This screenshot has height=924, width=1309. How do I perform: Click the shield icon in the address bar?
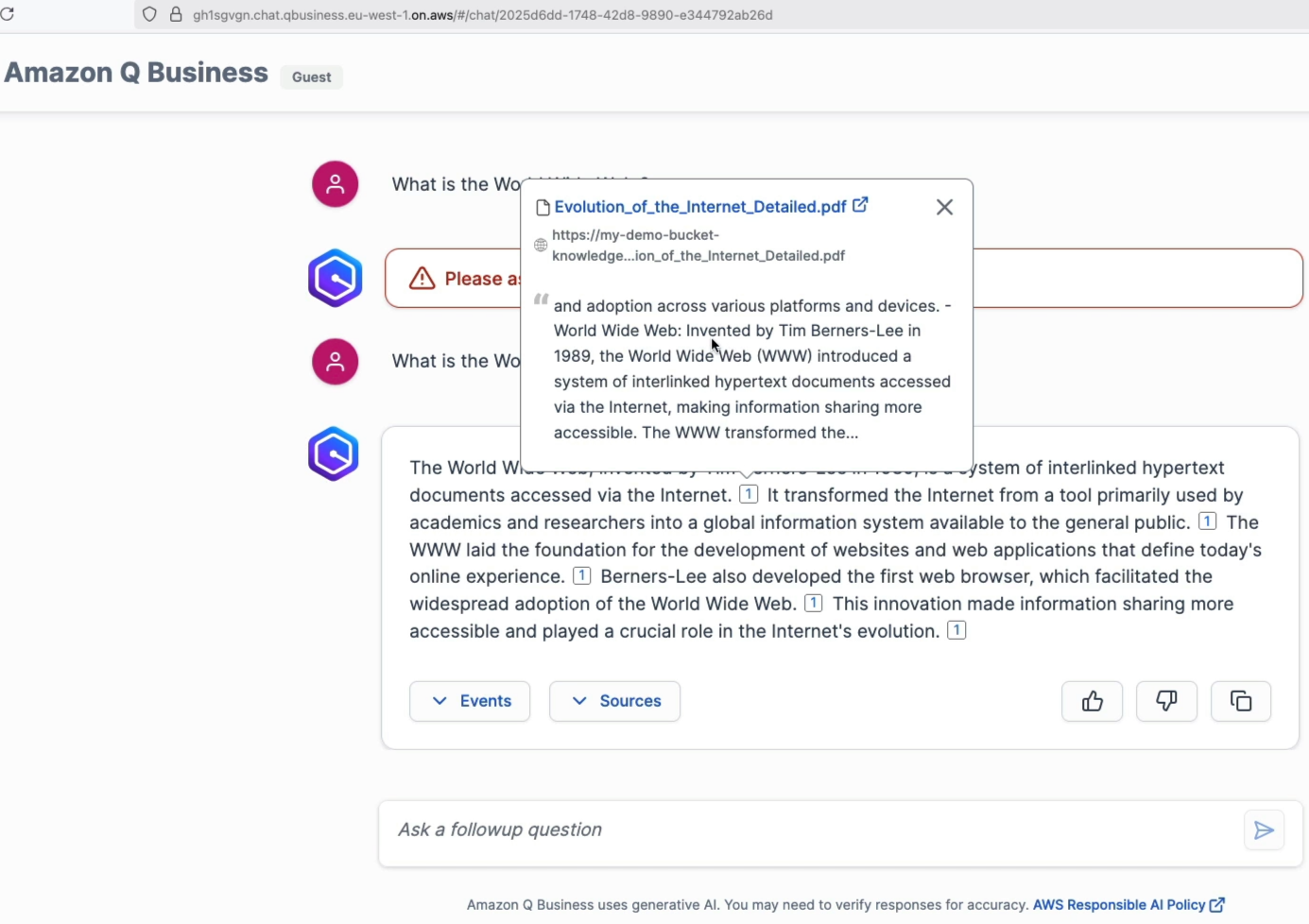(149, 14)
